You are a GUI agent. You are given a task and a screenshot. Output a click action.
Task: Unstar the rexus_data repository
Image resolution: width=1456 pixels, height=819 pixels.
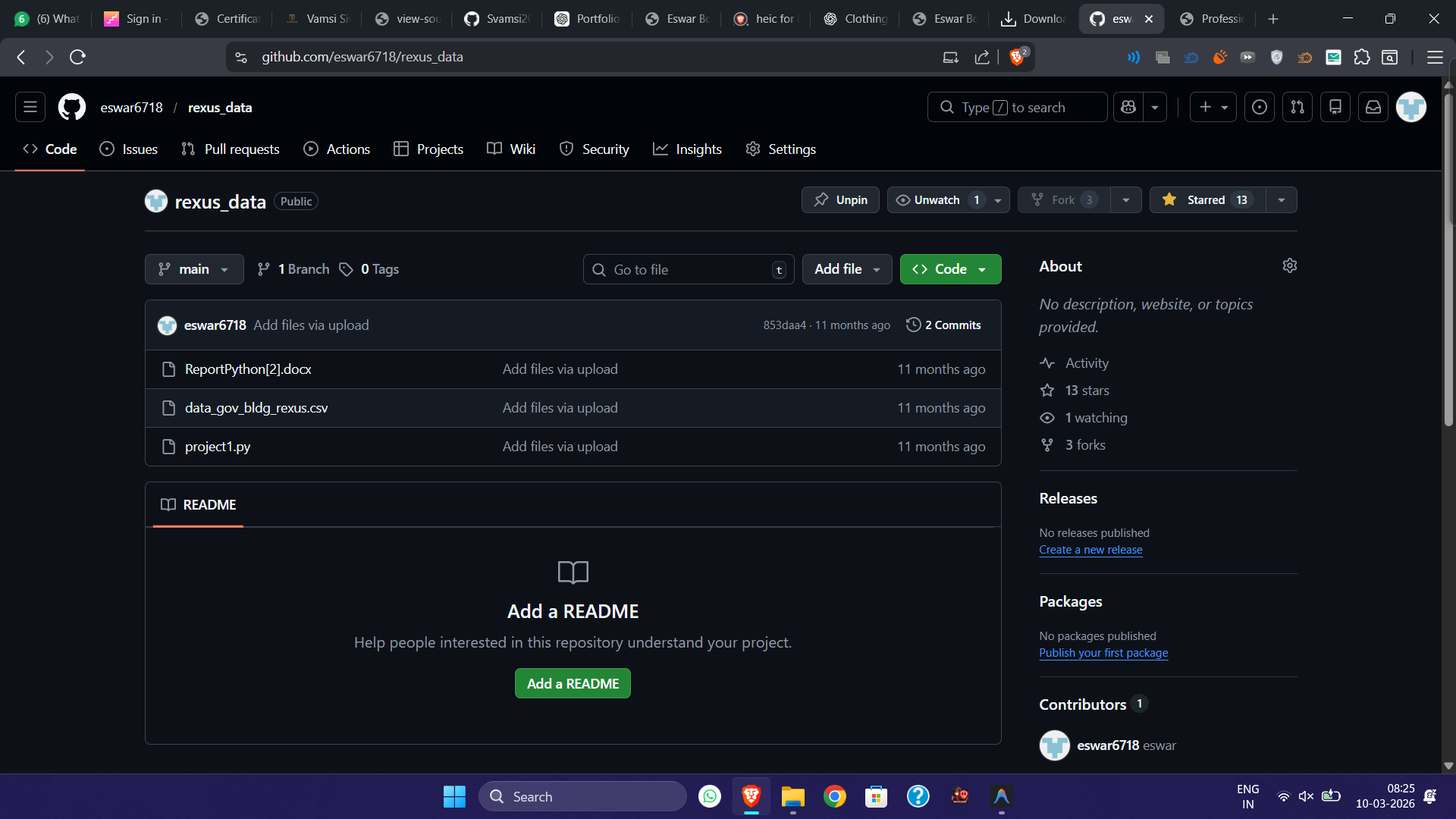[1207, 200]
